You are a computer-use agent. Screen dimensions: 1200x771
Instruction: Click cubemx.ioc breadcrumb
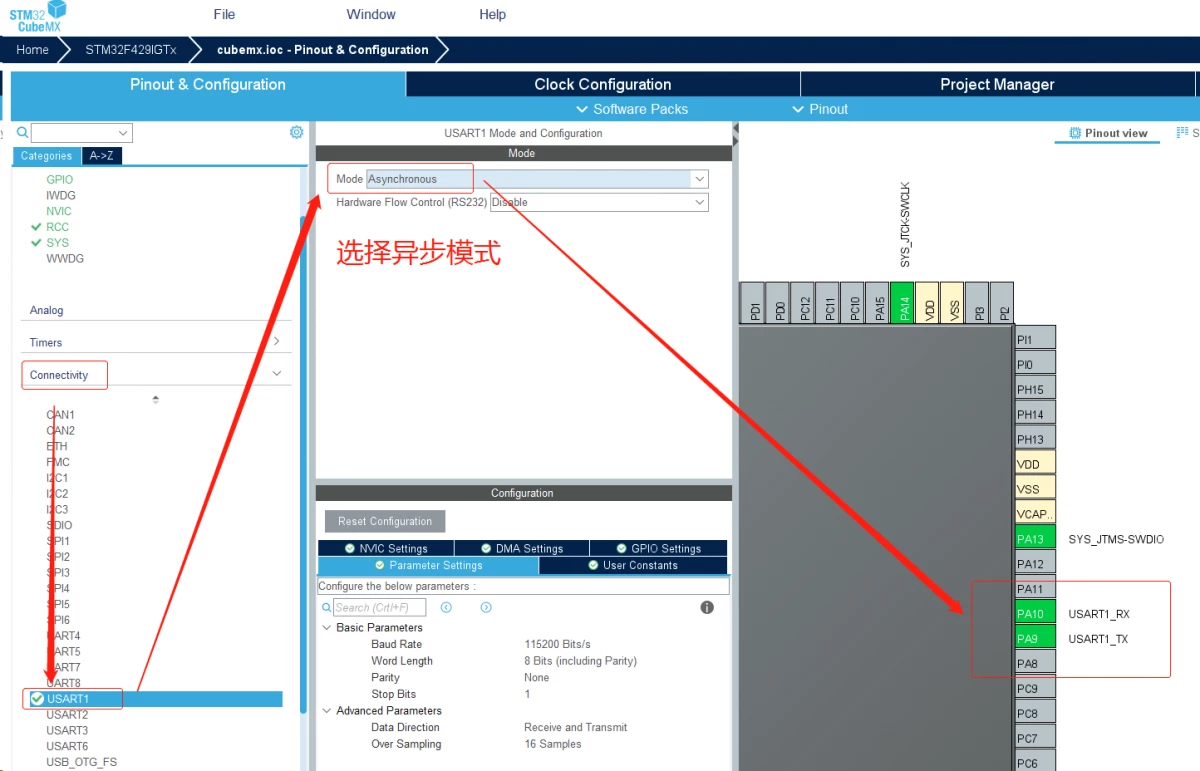tap(322, 50)
